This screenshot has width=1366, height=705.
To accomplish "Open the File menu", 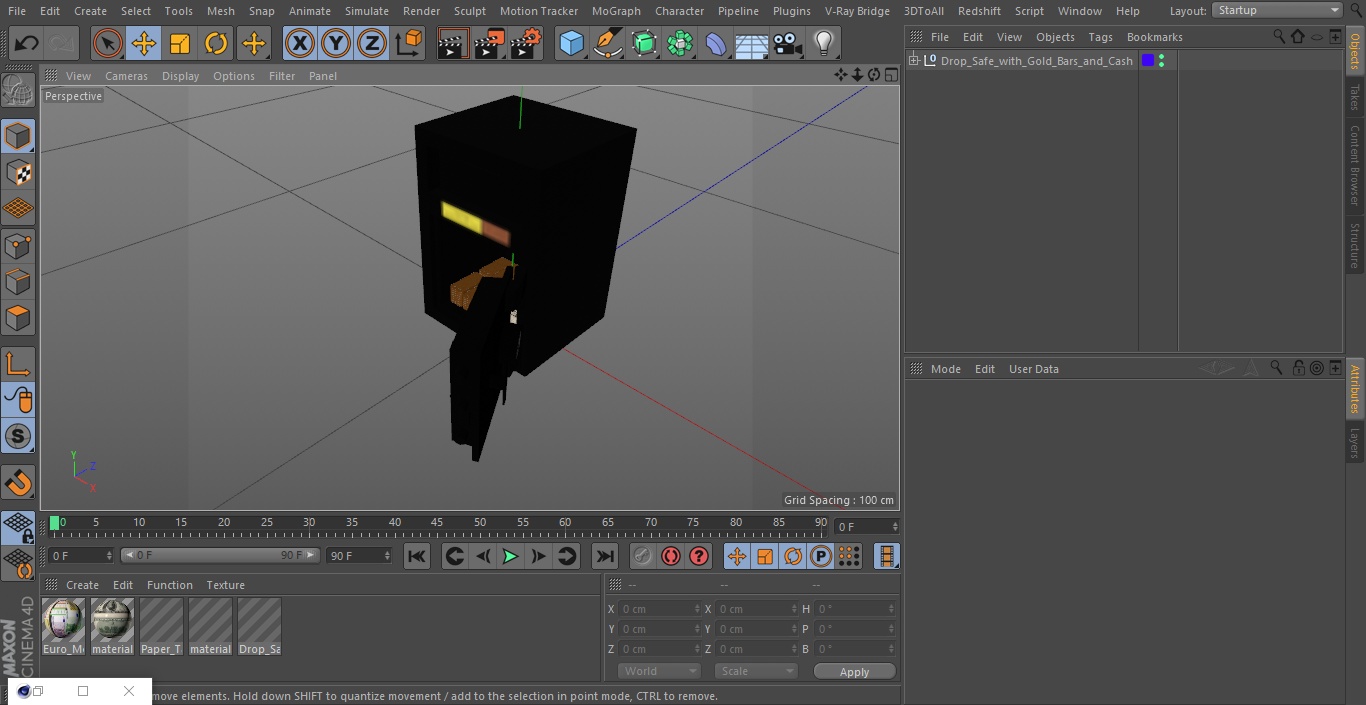I will point(17,11).
